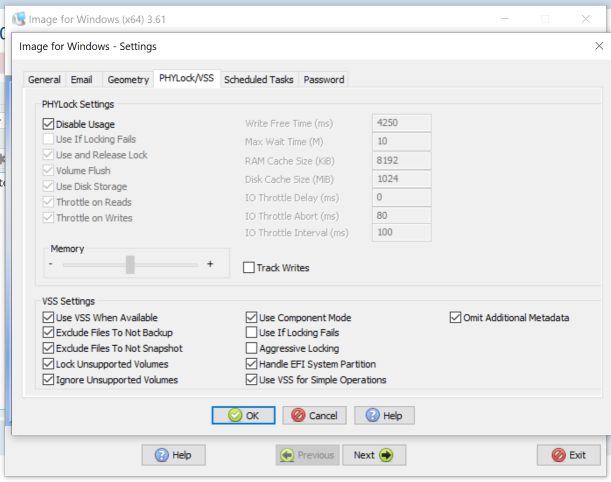Open the Geometry tab

[128, 79]
